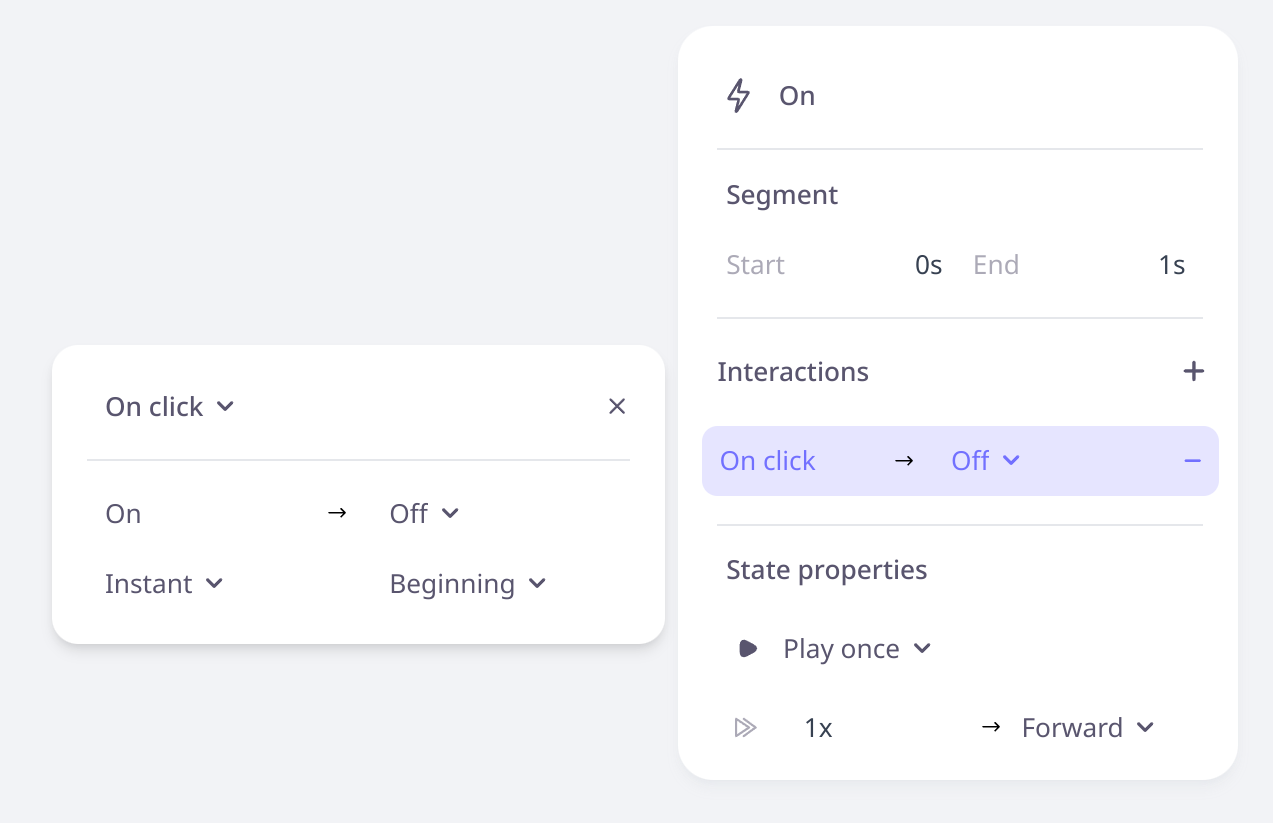This screenshot has height=823, width=1273.
Task: Click the On state name at panel top
Action: point(797,96)
